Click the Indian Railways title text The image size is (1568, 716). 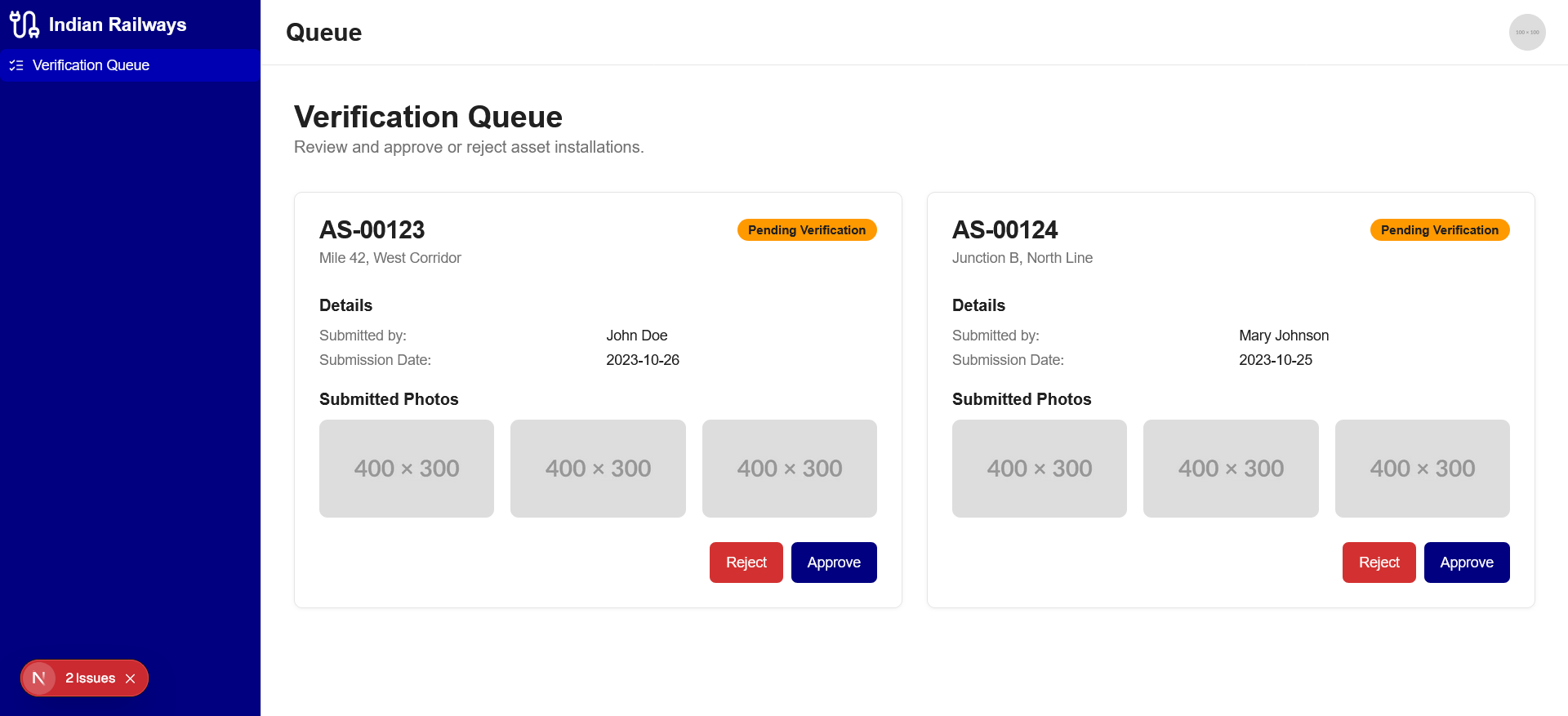118,24
